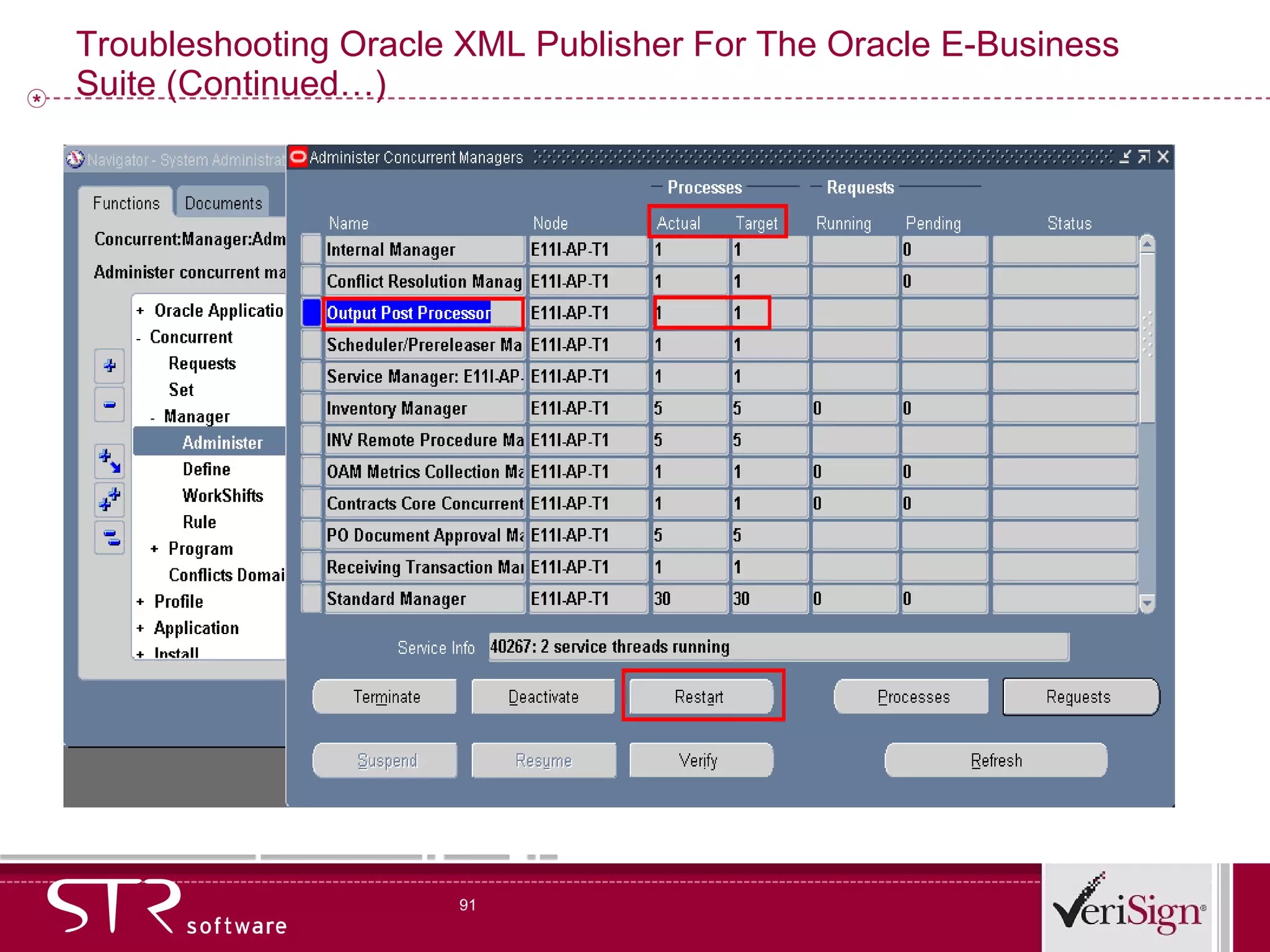This screenshot has width=1270, height=952.
Task: Click the double-plus Expand All icon
Action: (x=110, y=499)
